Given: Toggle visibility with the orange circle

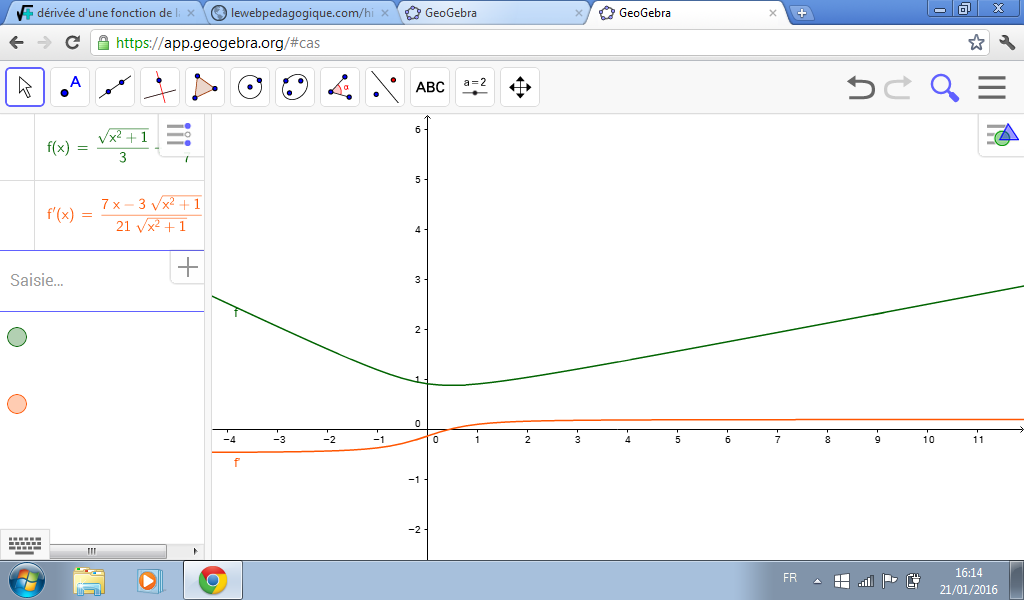Looking at the screenshot, I should click(x=17, y=404).
